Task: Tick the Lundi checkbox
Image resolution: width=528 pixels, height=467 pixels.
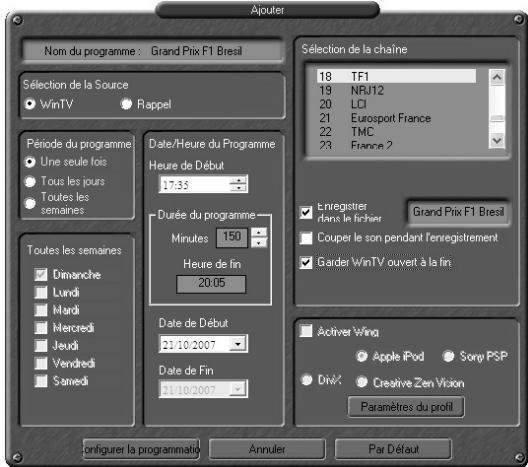Action: pos(41,292)
